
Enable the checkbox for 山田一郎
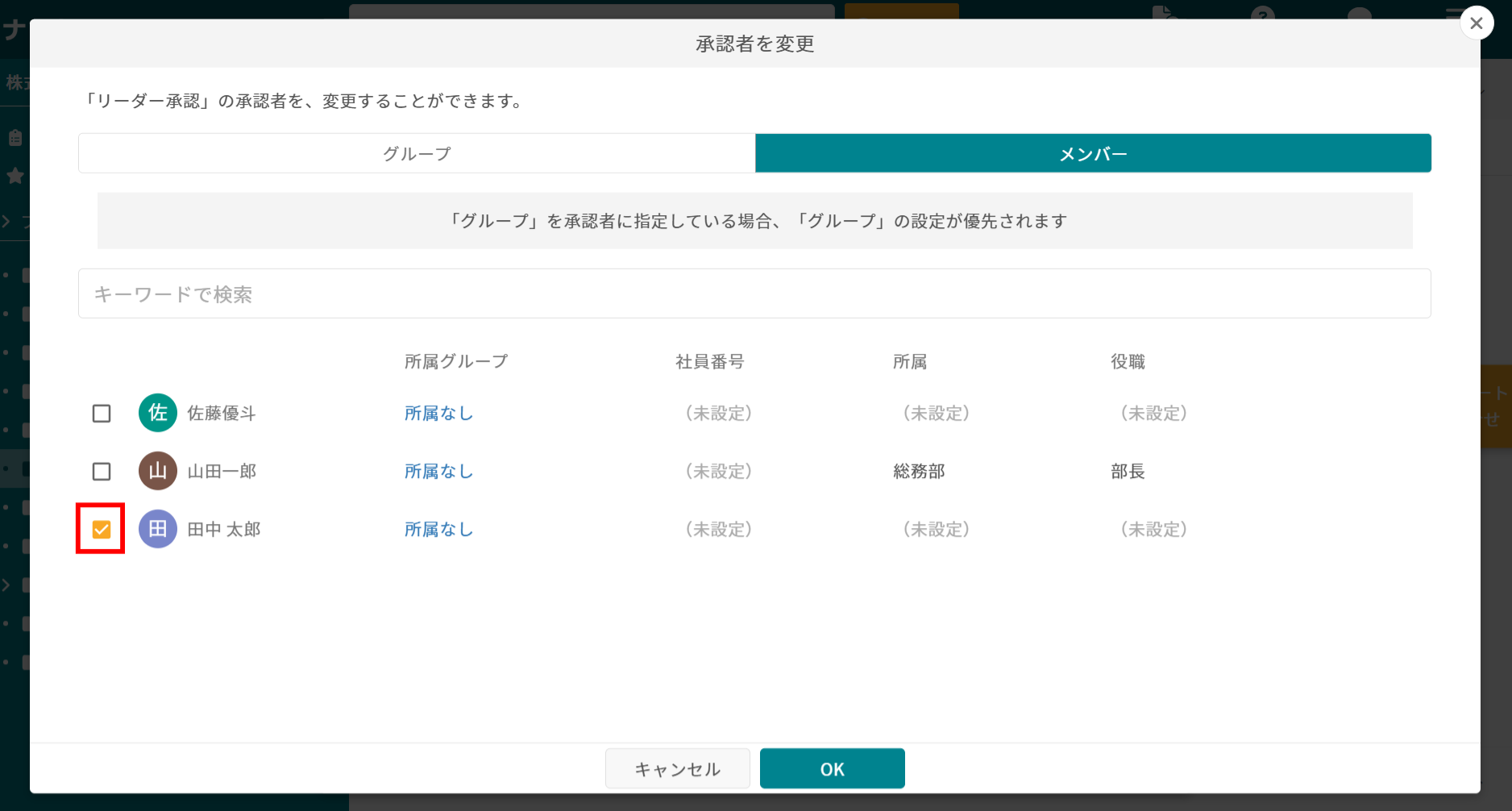[101, 471]
